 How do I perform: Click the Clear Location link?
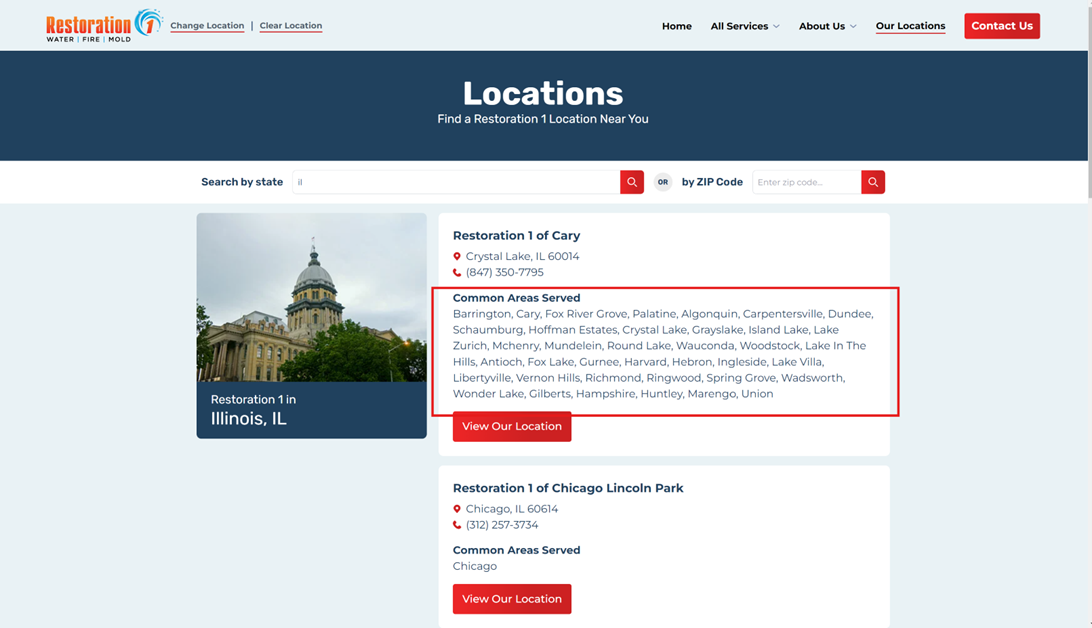pos(291,26)
